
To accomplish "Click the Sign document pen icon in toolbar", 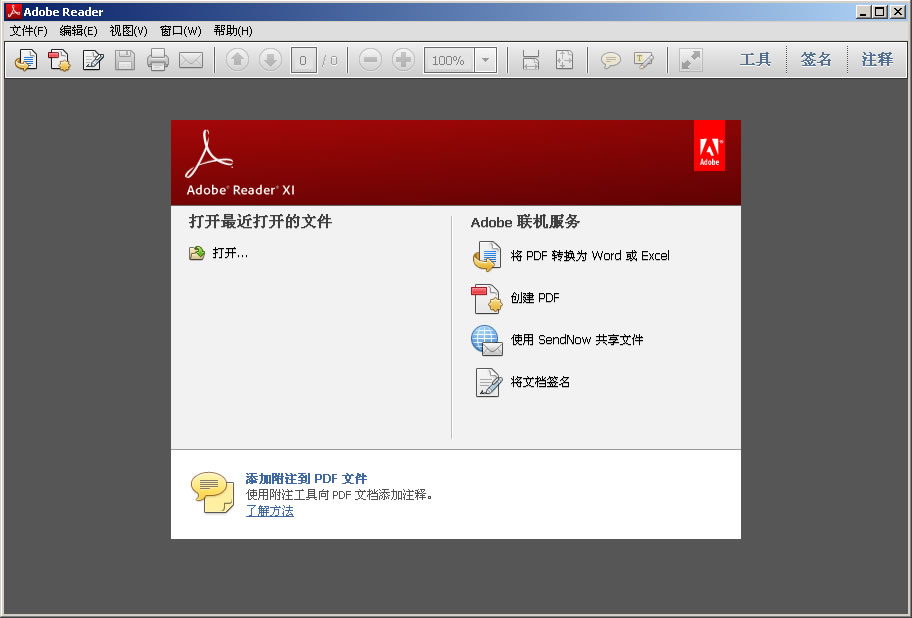I will (93, 60).
